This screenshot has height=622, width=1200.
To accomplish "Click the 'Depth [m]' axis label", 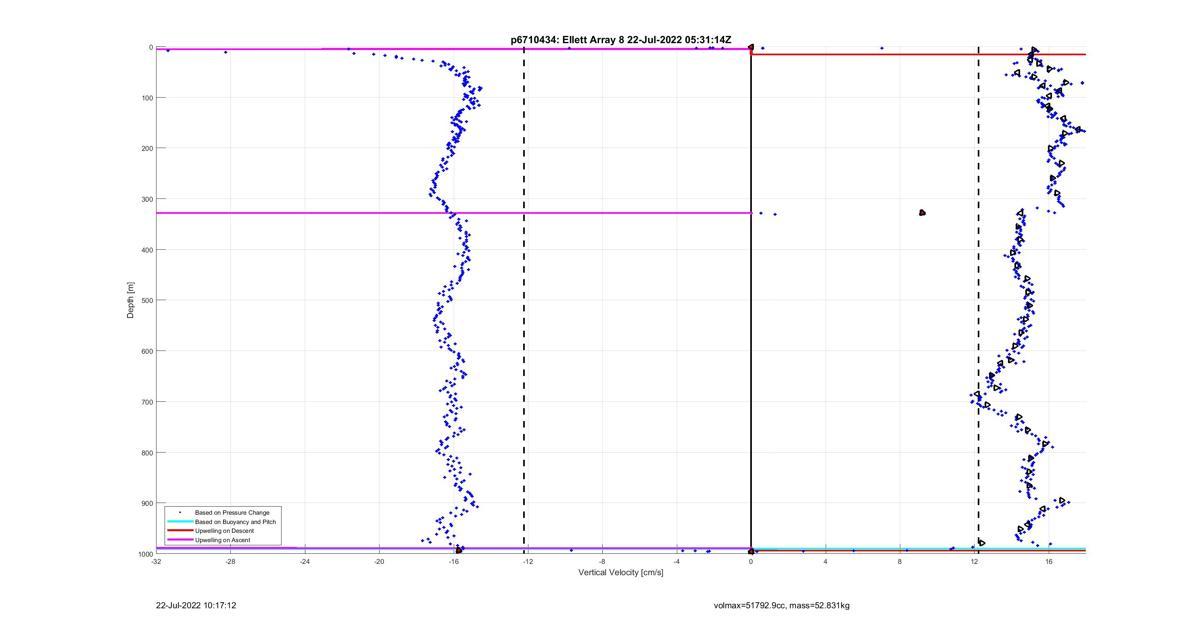I will 130,300.
